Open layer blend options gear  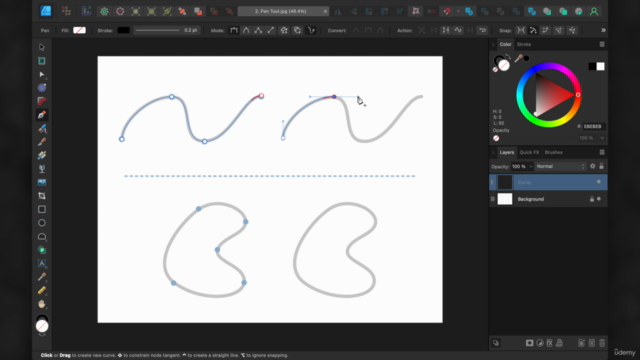[593, 166]
